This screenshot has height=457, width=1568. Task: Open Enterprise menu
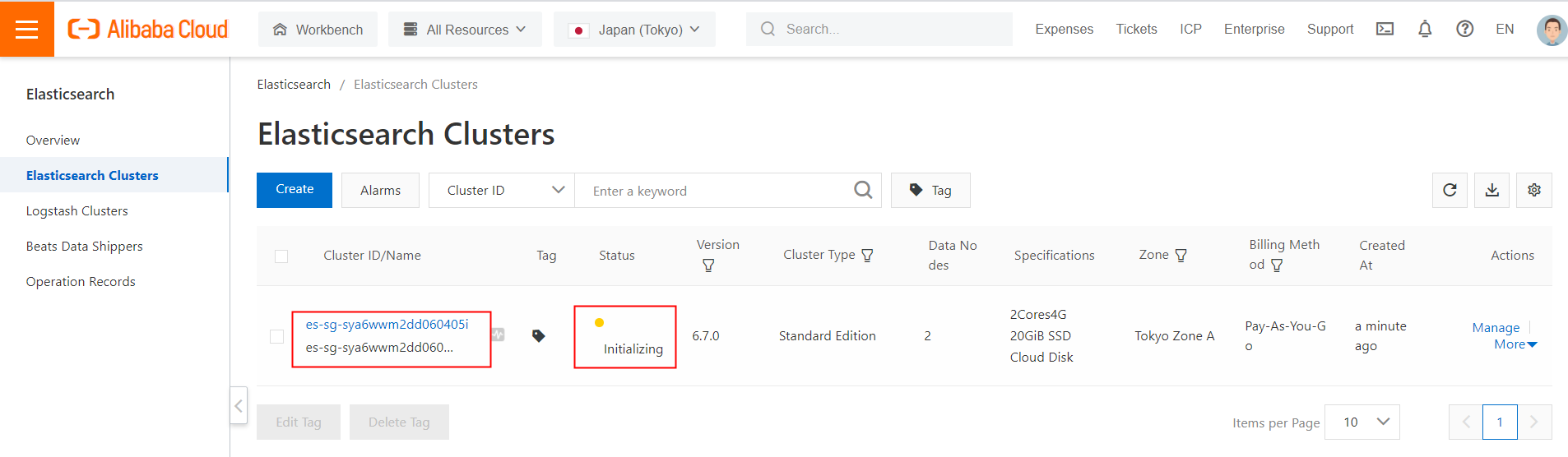1254,29
